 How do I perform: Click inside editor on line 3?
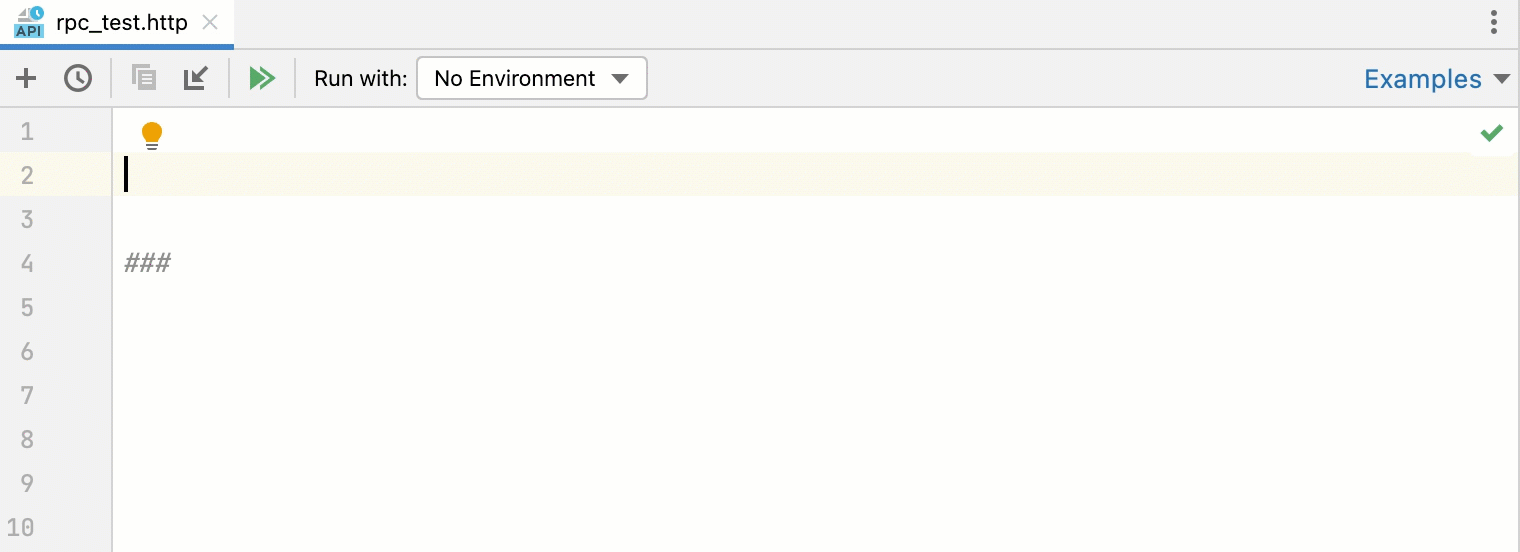pyautogui.click(x=816, y=219)
